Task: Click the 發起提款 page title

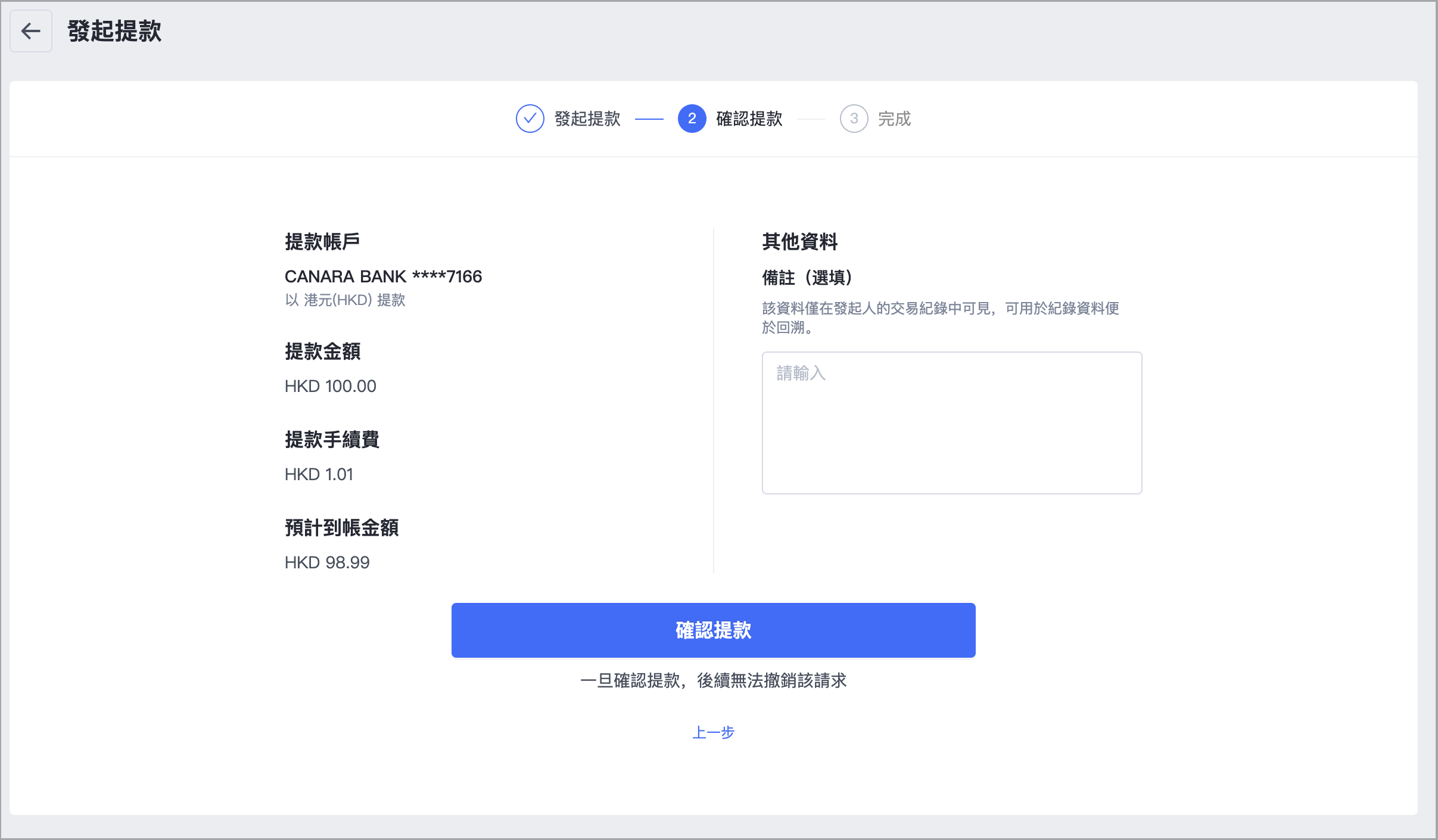Action: coord(114,31)
